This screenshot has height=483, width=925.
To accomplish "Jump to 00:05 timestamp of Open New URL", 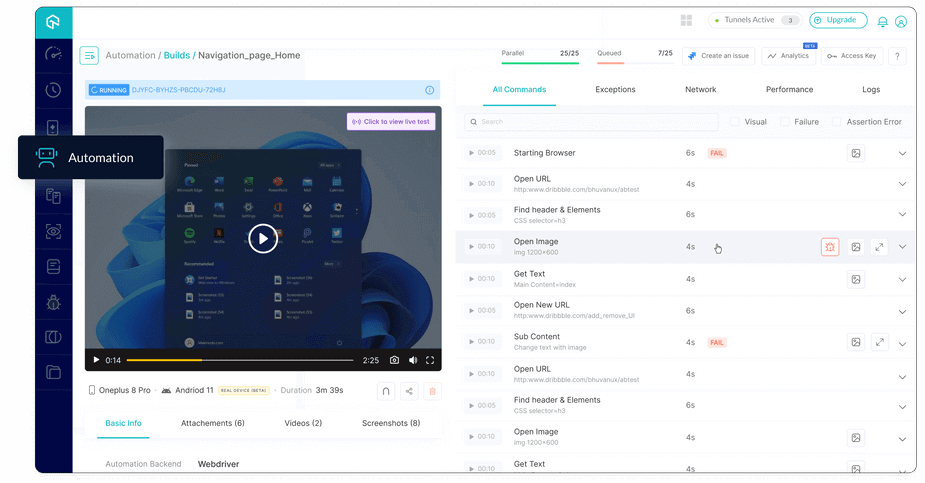I will coord(482,311).
